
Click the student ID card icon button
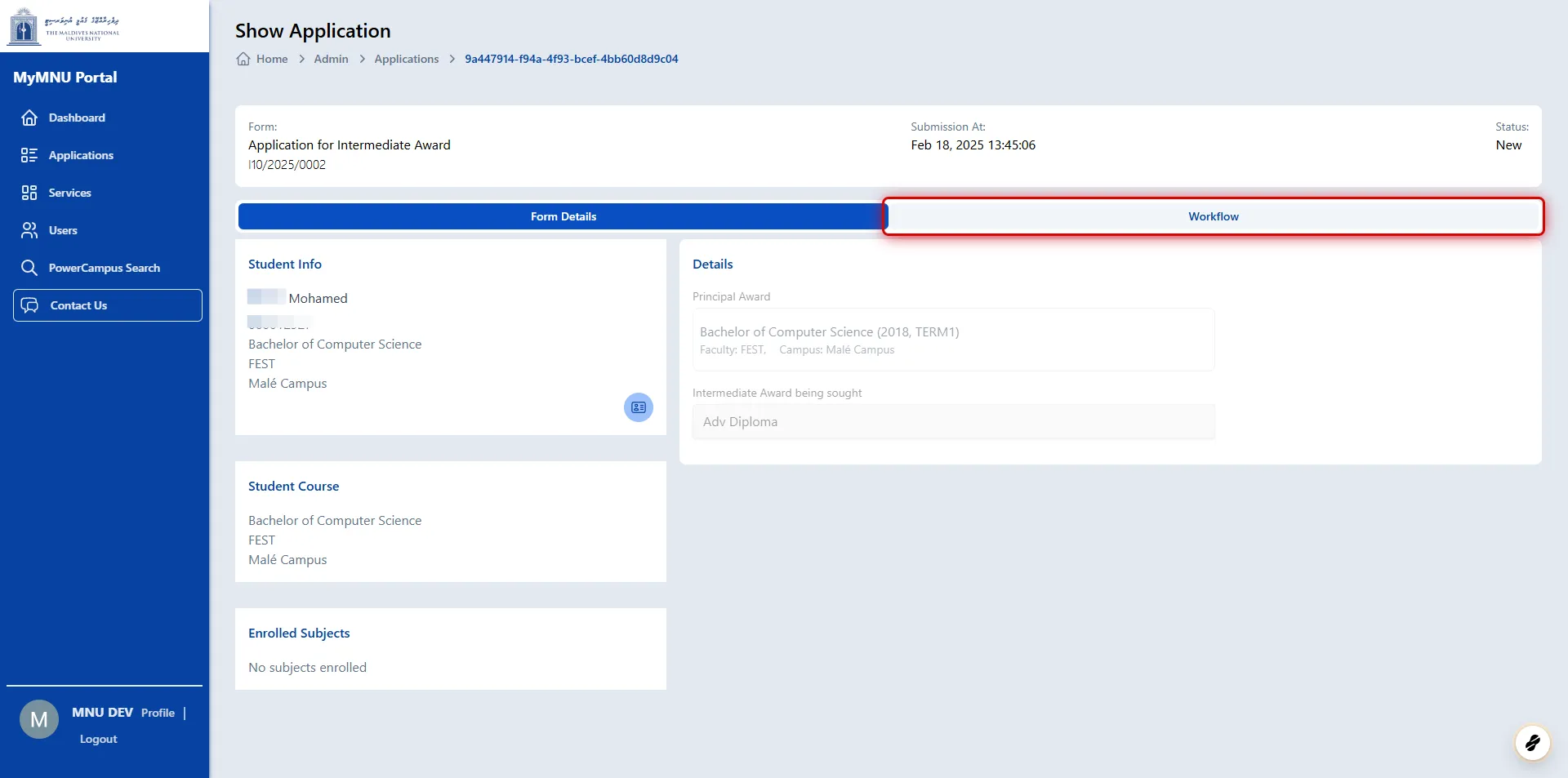point(639,407)
